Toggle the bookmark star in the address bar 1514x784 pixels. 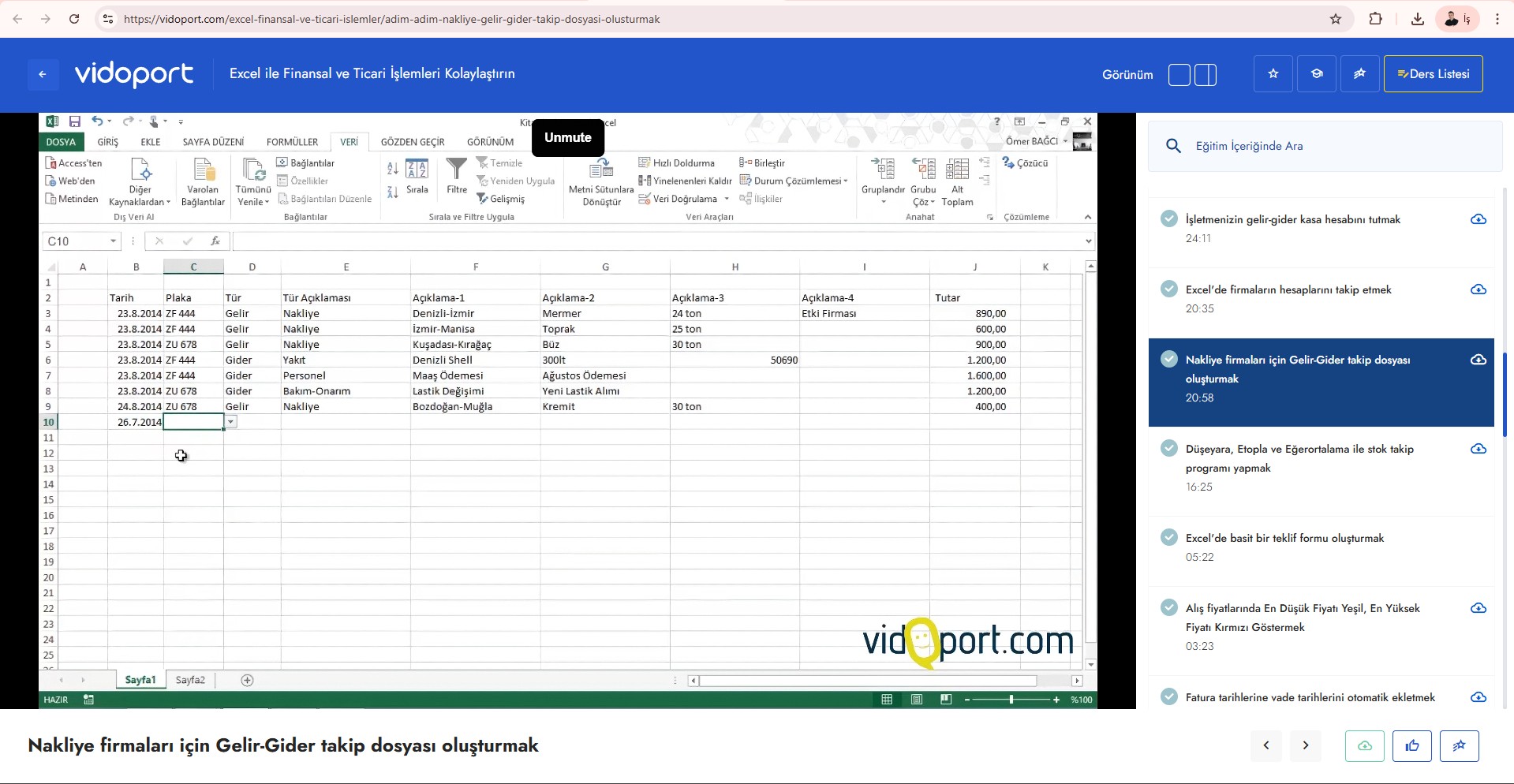(1336, 19)
